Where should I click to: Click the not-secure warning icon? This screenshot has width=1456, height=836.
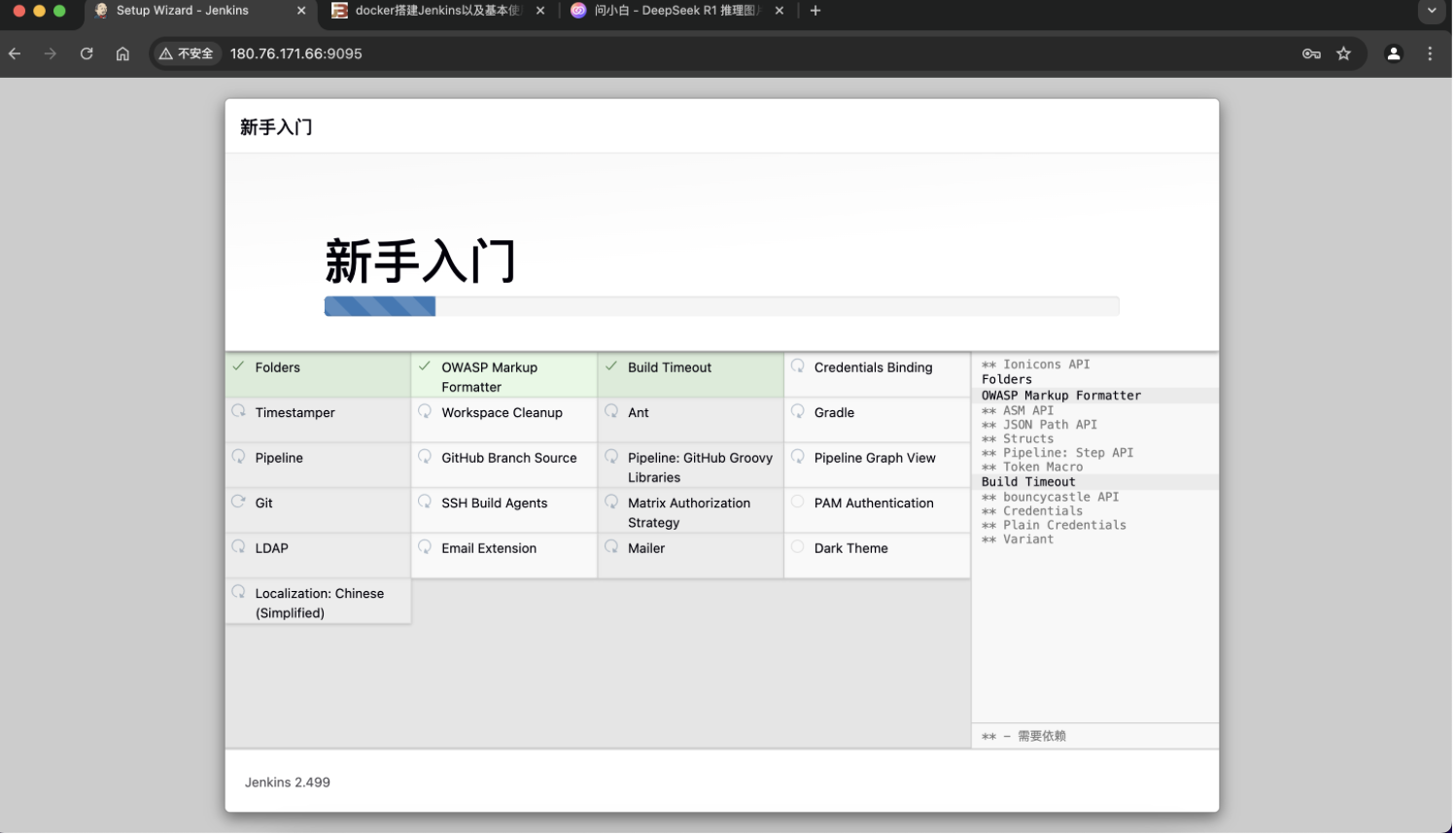pos(166,54)
